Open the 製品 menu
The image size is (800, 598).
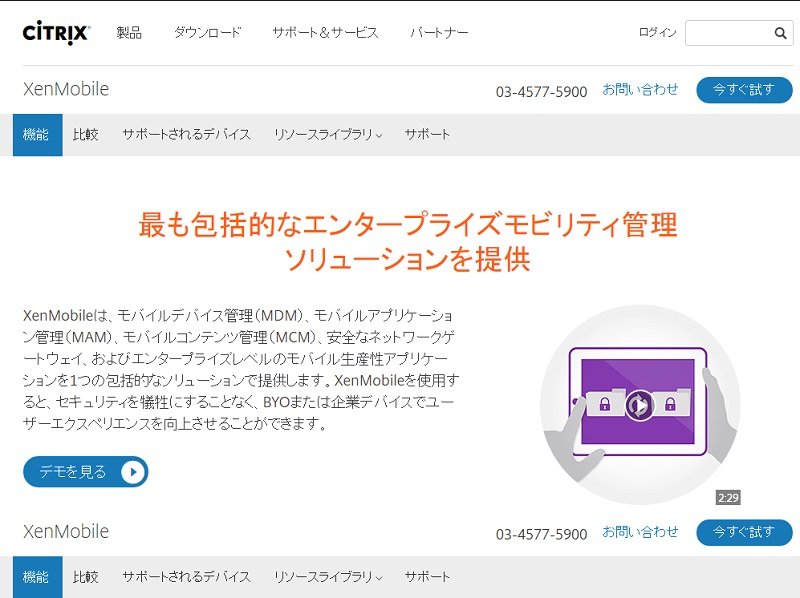[x=129, y=33]
